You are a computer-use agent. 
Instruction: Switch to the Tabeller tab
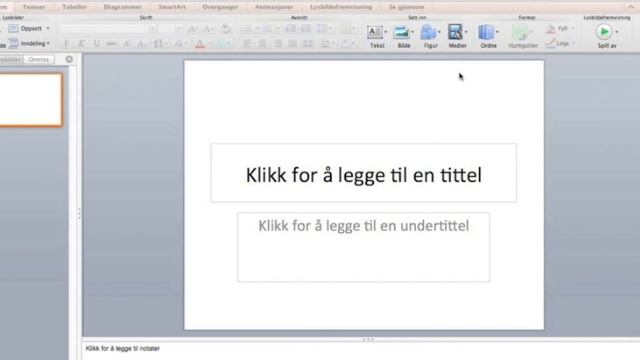74,7
